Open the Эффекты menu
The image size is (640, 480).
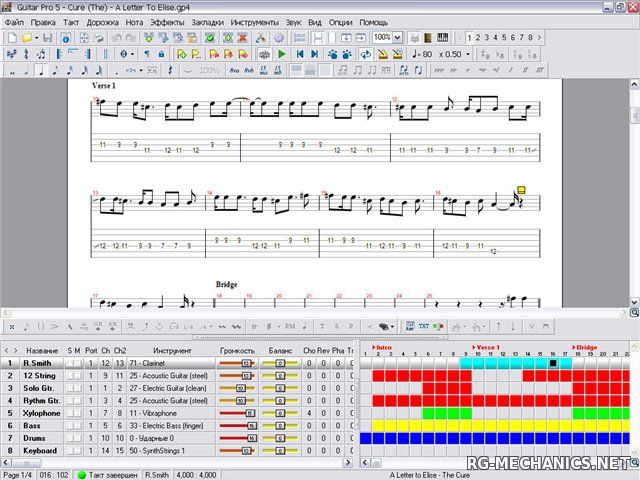tap(167, 21)
